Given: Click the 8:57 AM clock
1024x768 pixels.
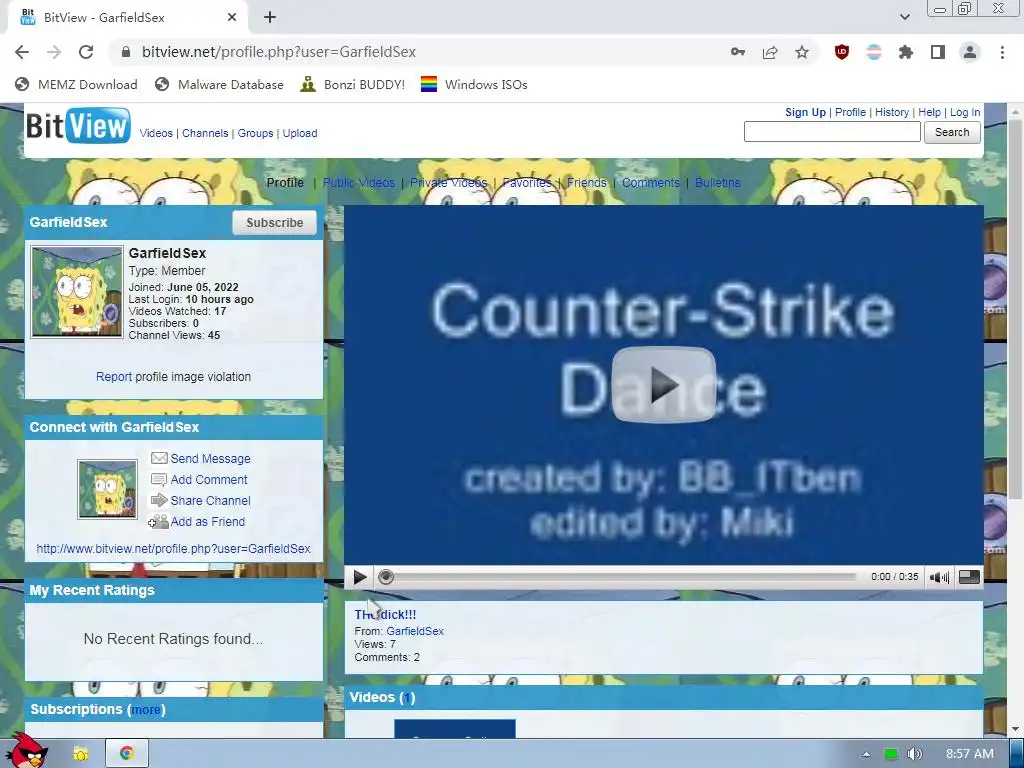Looking at the screenshot, I should (970, 754).
